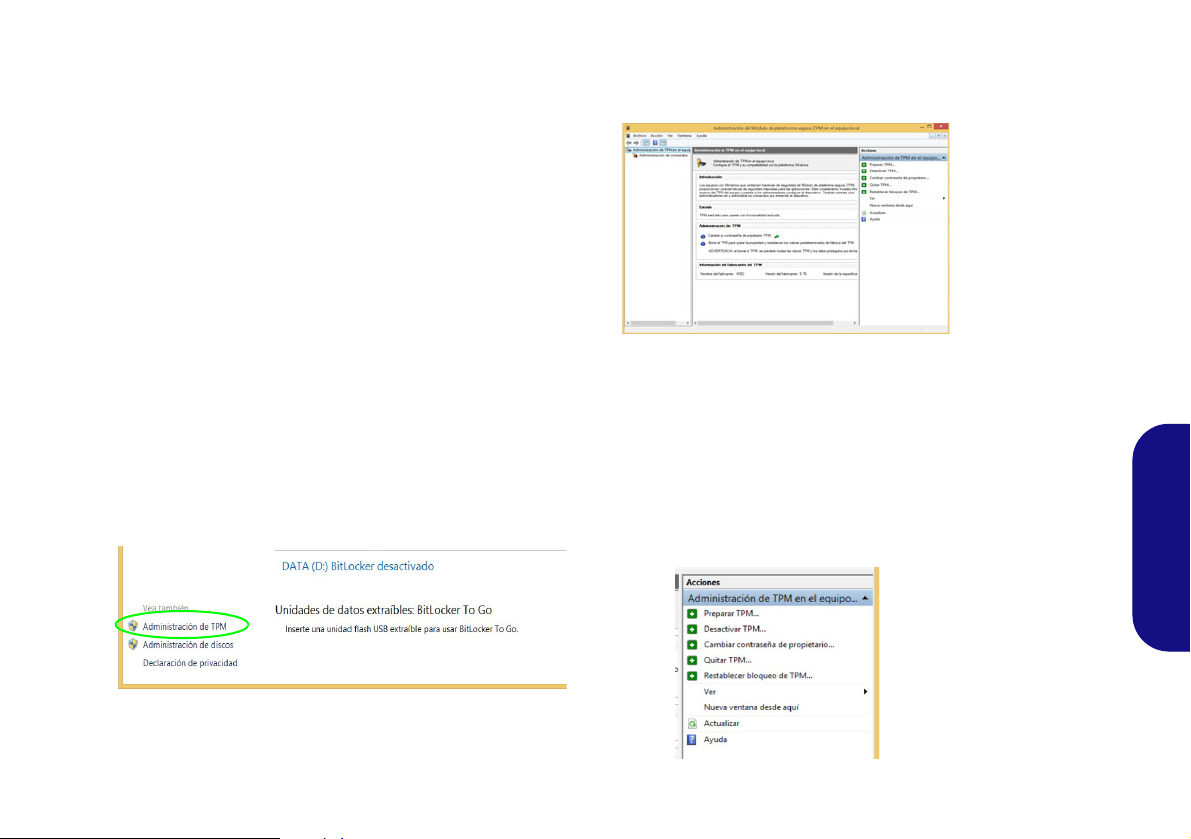Click Actualizar in TPM console window actions
Screen dimensions: 1191x839
pos(877,213)
